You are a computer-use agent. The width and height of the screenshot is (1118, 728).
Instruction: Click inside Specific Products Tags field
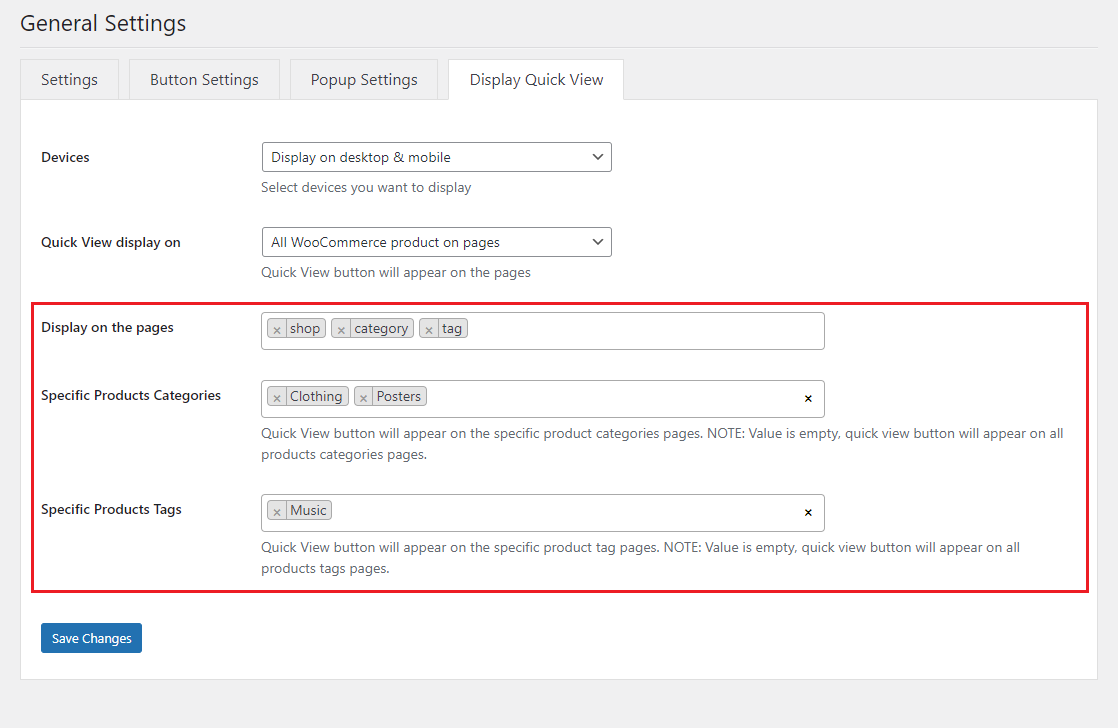coord(560,513)
